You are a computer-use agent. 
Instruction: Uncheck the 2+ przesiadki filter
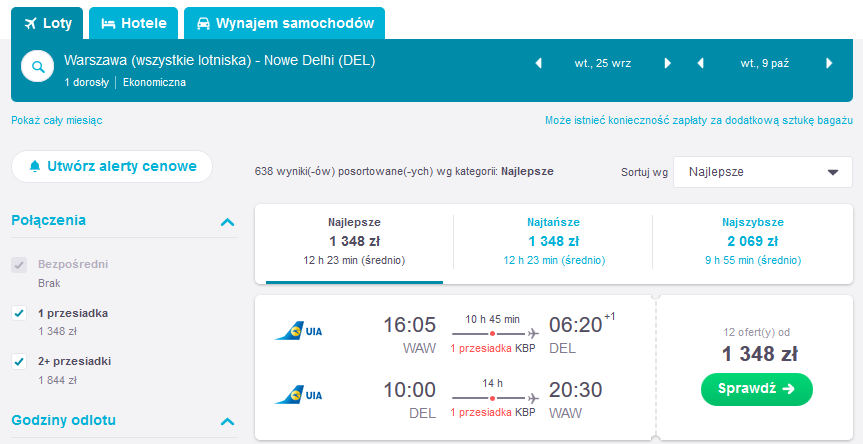(x=19, y=362)
